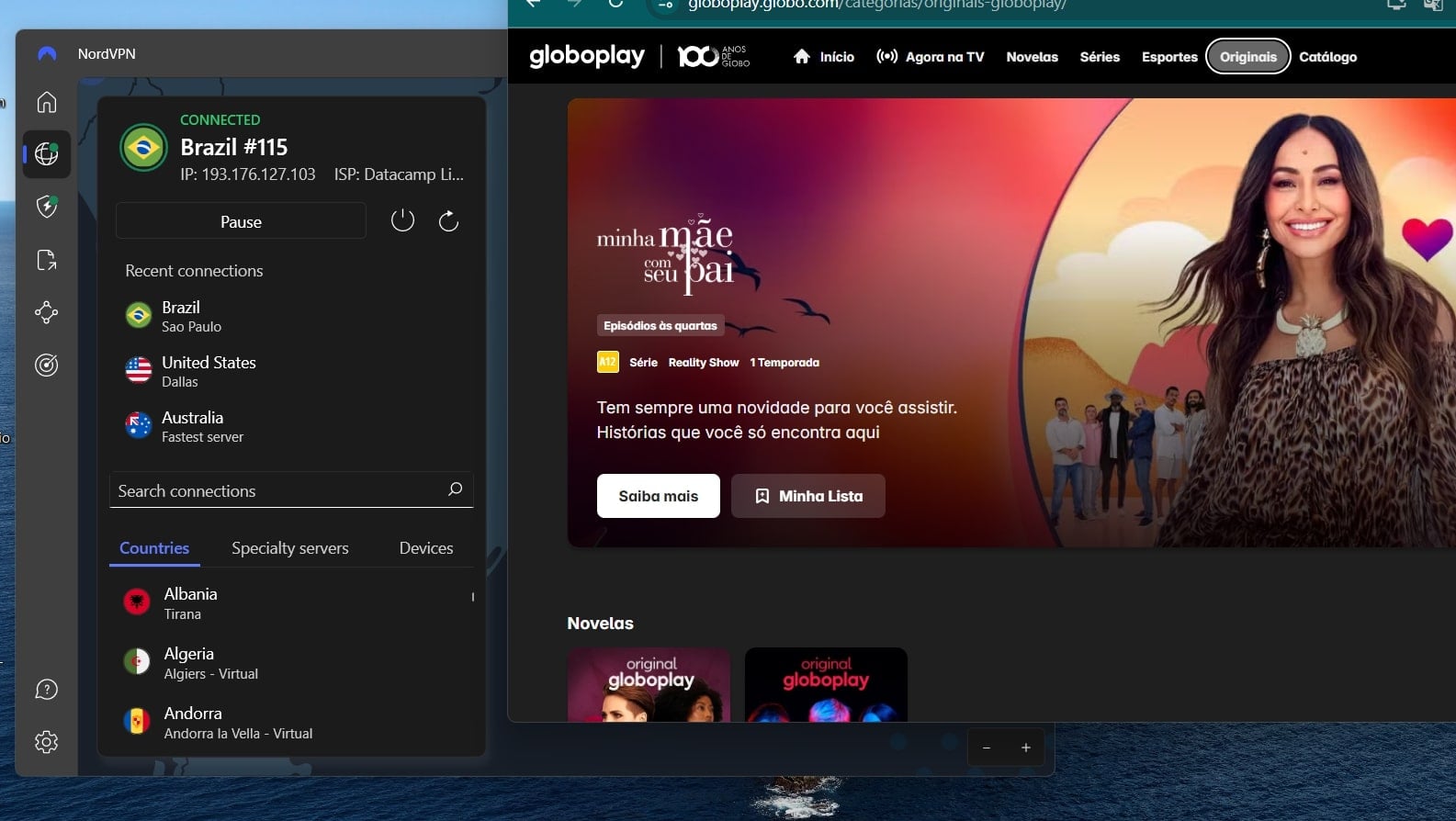Click the Reality Show genre label
The image size is (1456, 821).
click(x=704, y=363)
